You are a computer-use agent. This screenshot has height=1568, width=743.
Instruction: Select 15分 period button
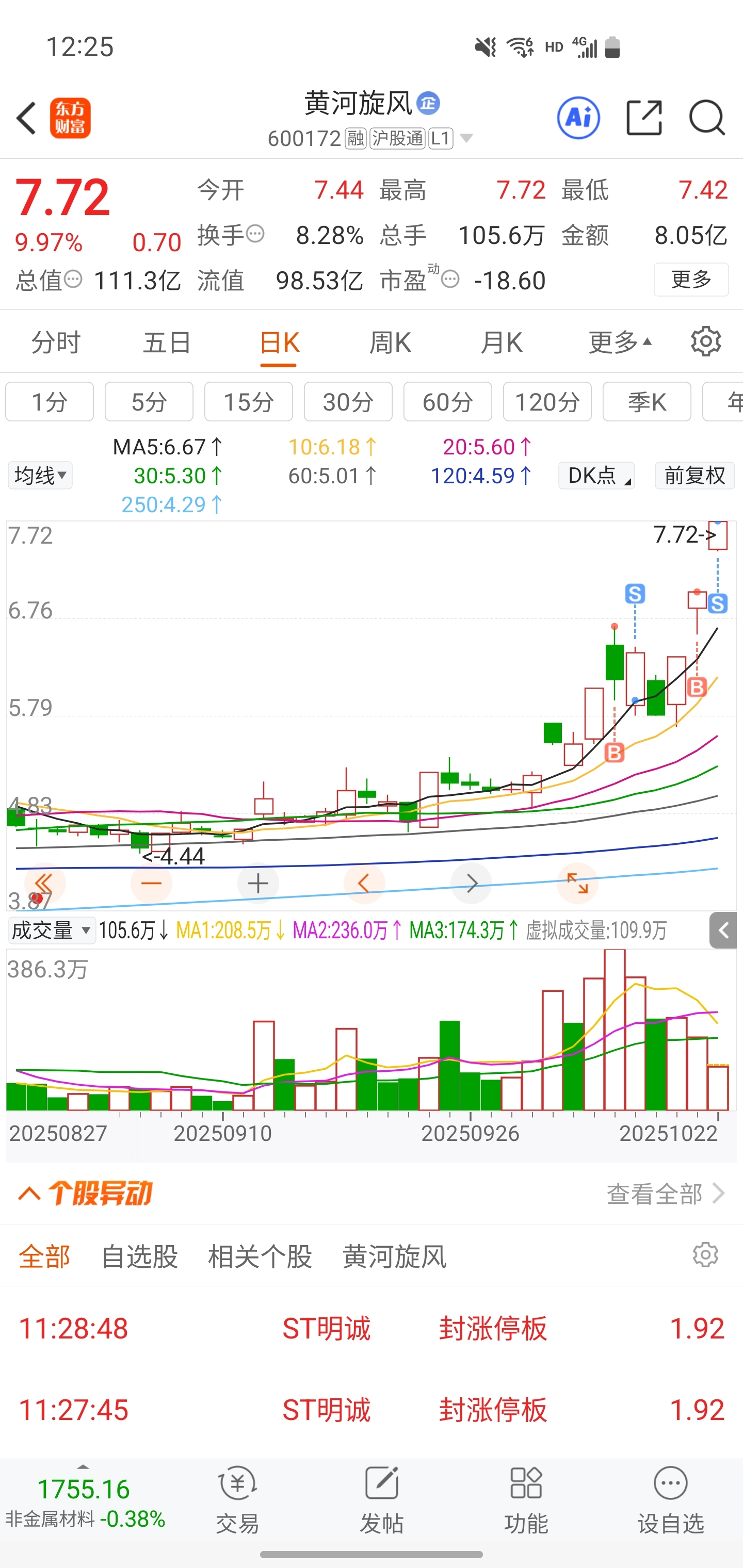[249, 402]
